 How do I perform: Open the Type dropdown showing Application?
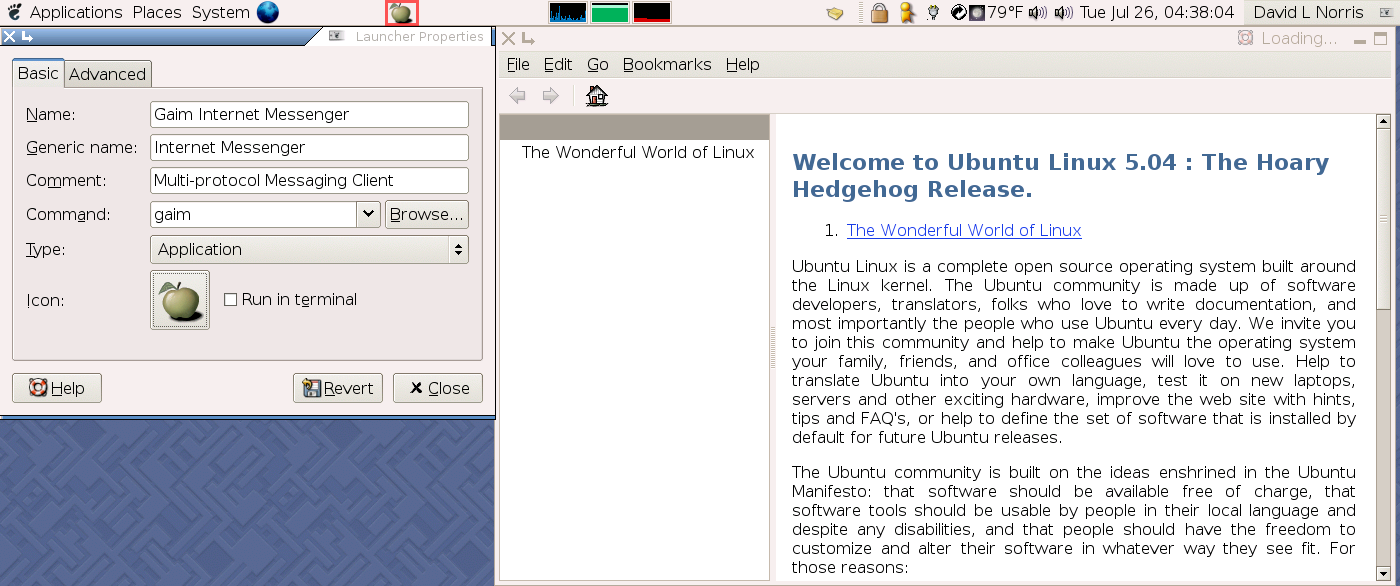click(x=309, y=249)
